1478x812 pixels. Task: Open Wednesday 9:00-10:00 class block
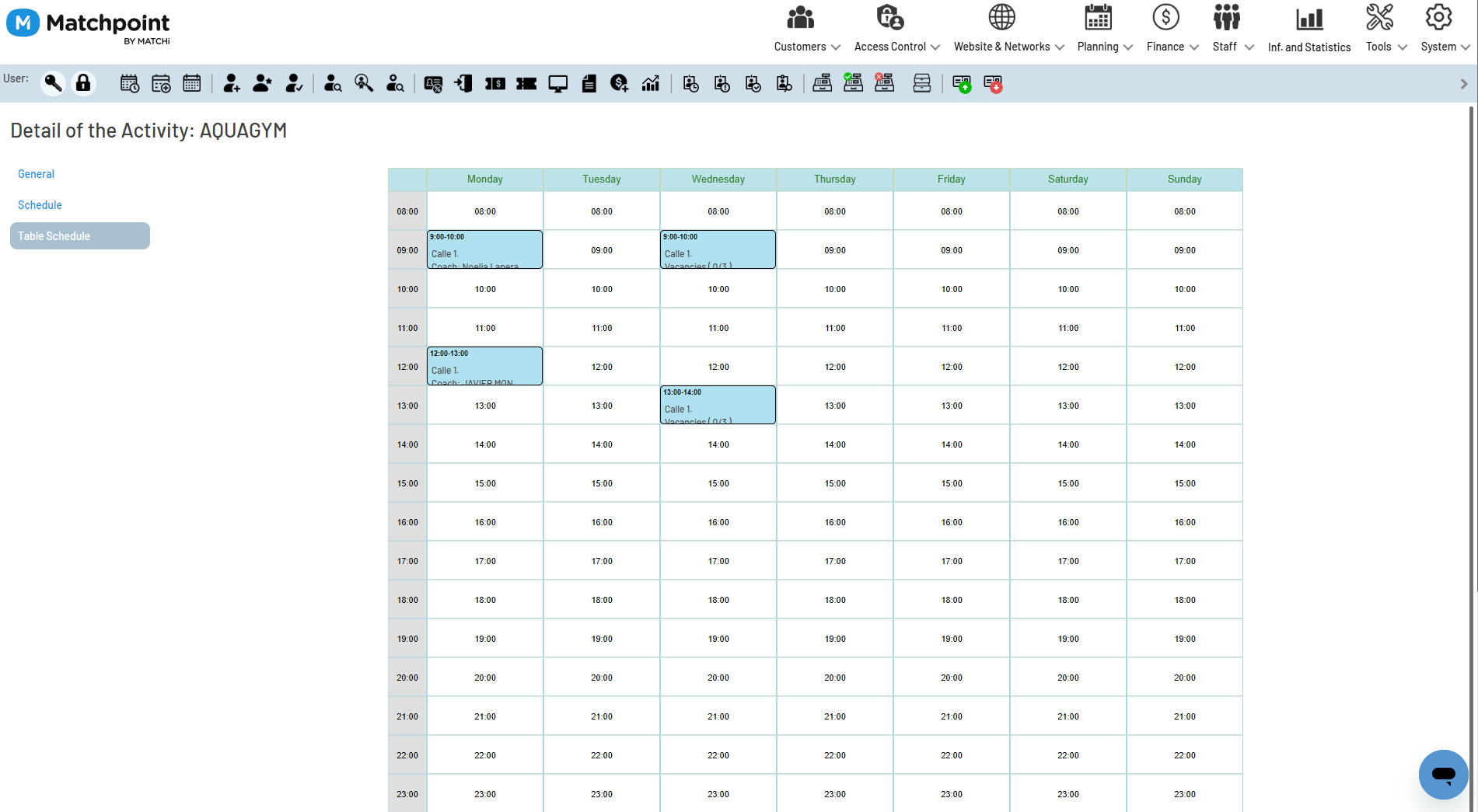pos(718,249)
